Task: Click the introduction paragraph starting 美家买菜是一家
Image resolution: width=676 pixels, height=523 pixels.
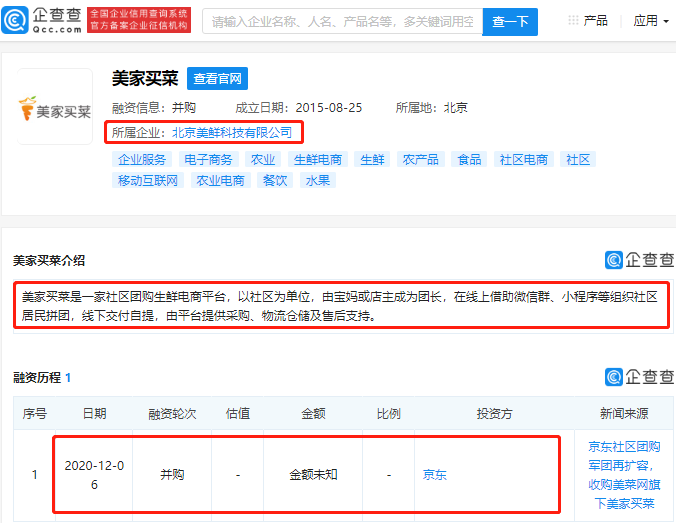Action: tap(340, 306)
